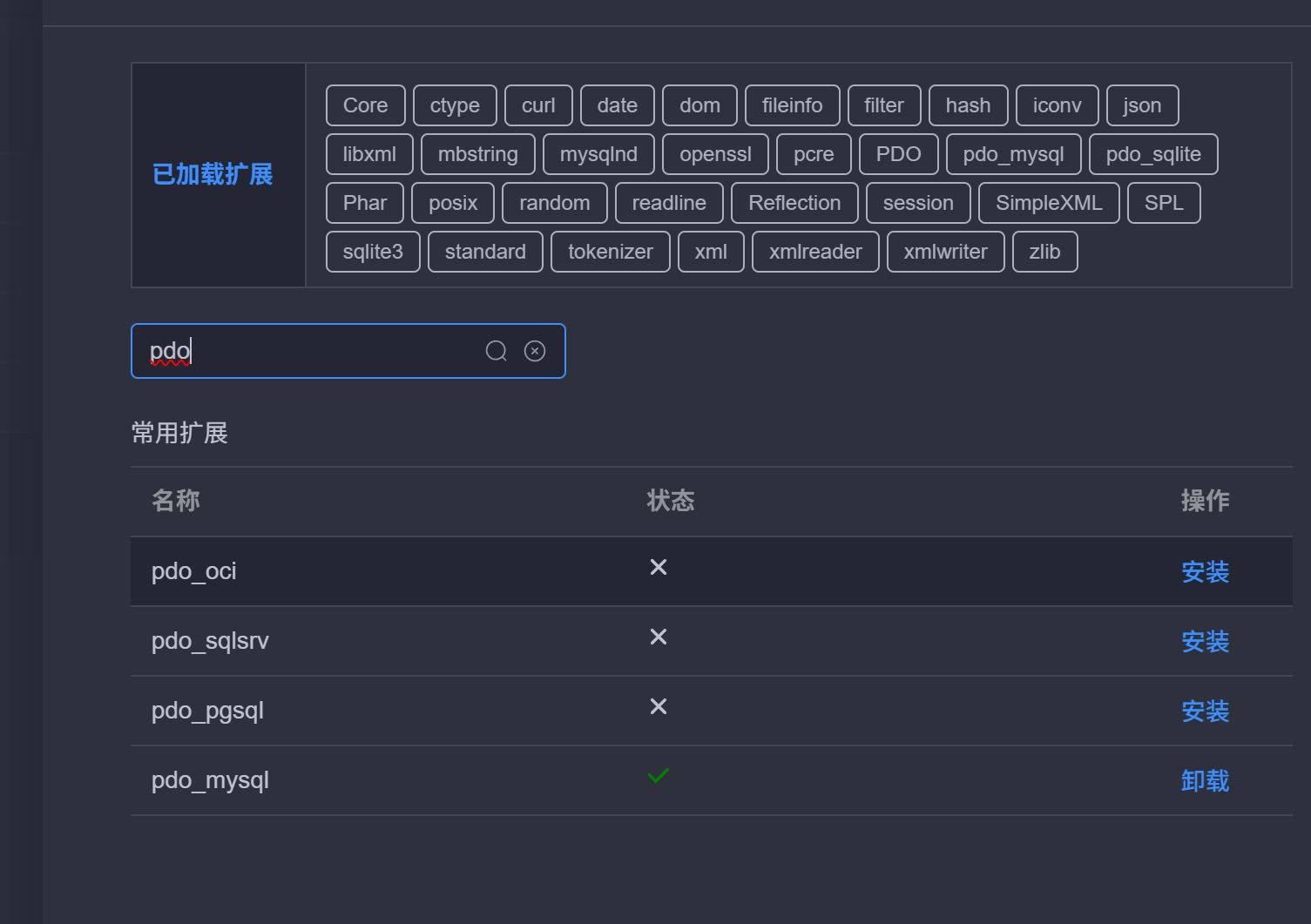Click the 已加载扩展 header label

(x=213, y=174)
